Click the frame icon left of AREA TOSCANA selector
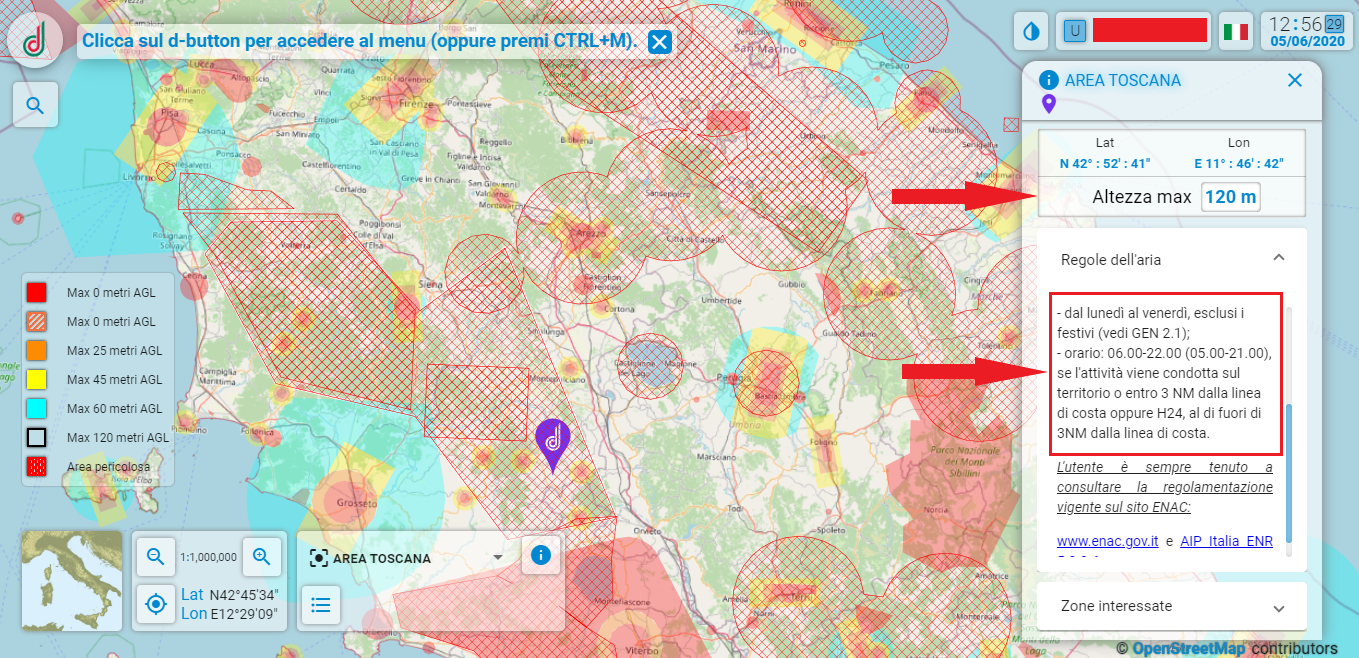 (x=319, y=558)
